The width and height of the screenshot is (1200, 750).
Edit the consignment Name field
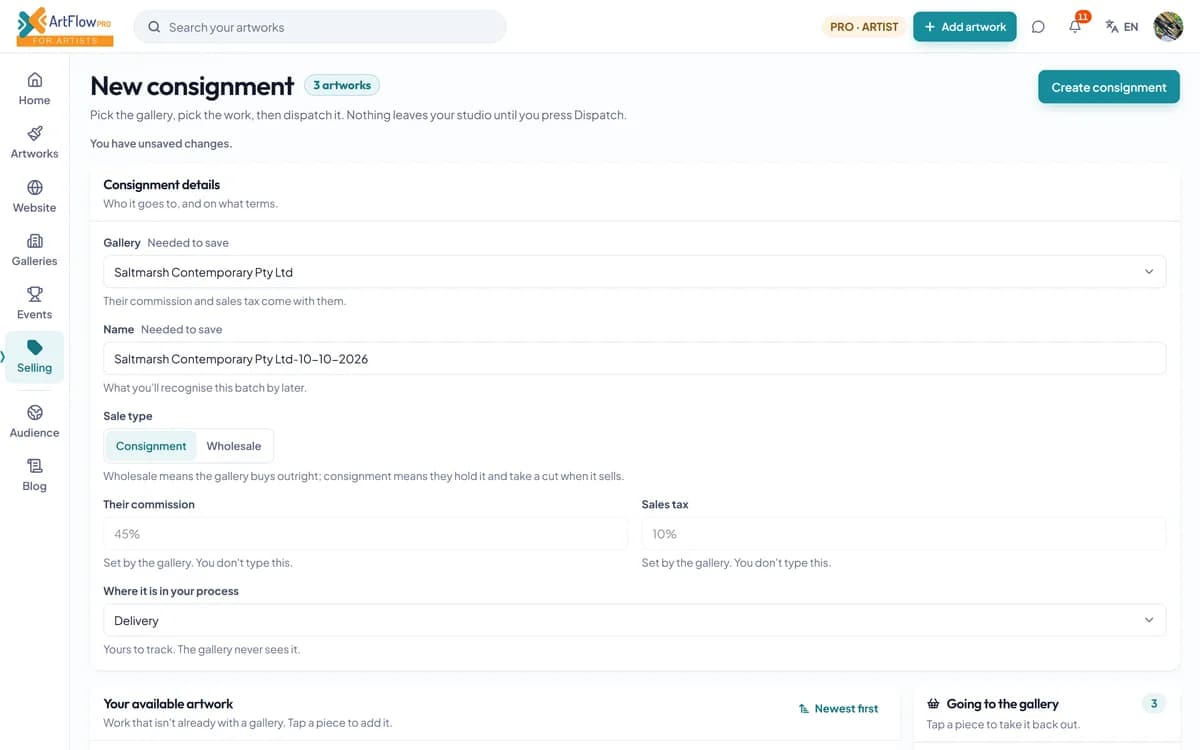point(634,359)
